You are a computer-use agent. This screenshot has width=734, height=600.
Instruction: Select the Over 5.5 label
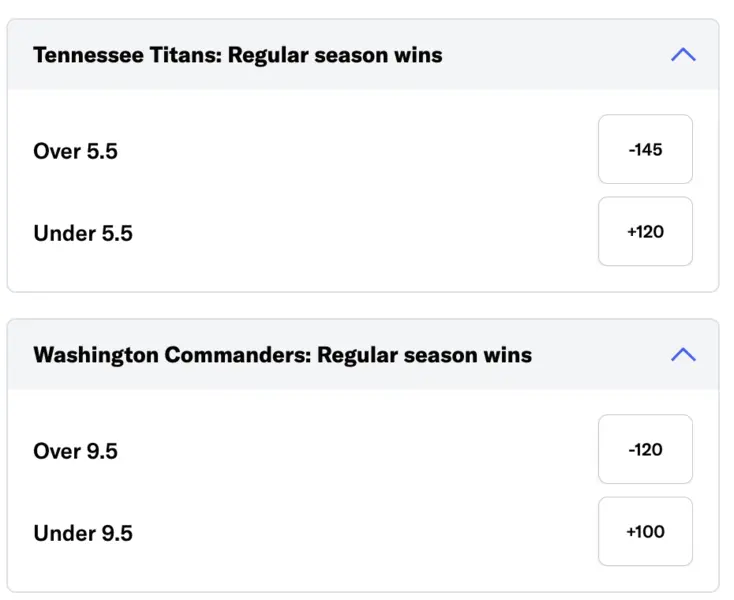(75, 151)
